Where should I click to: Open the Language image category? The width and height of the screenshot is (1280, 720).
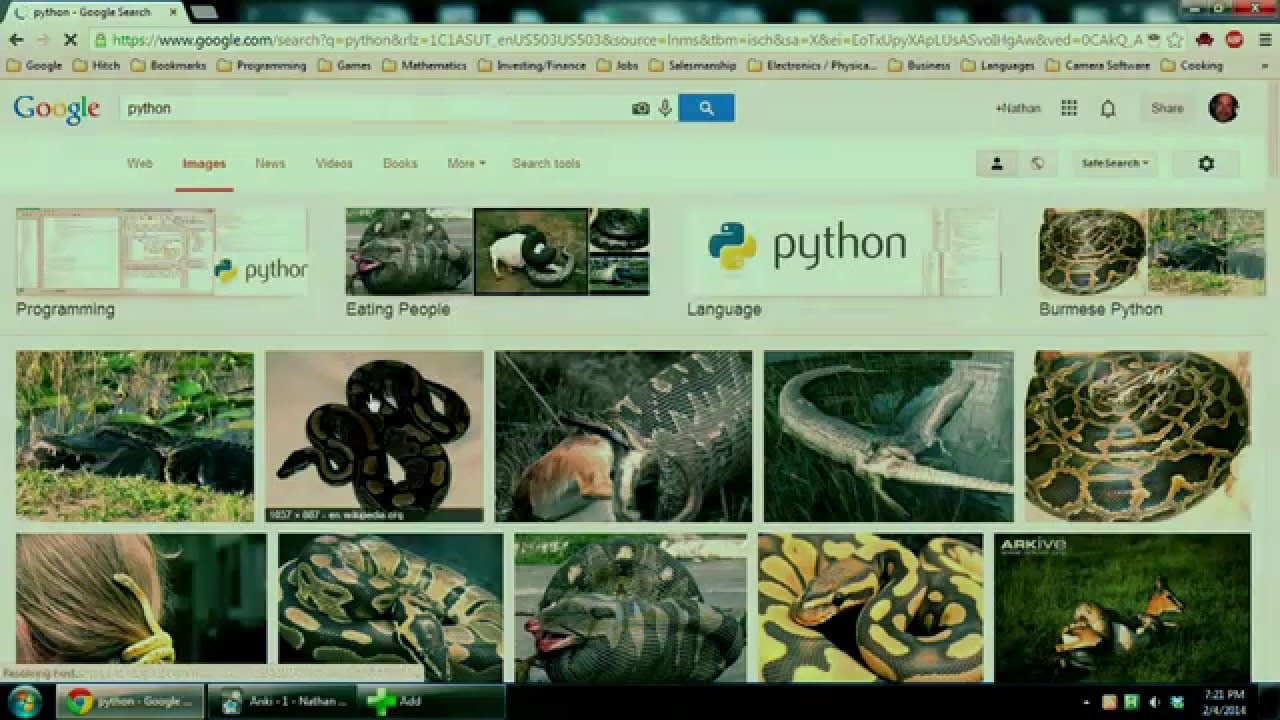click(x=843, y=263)
